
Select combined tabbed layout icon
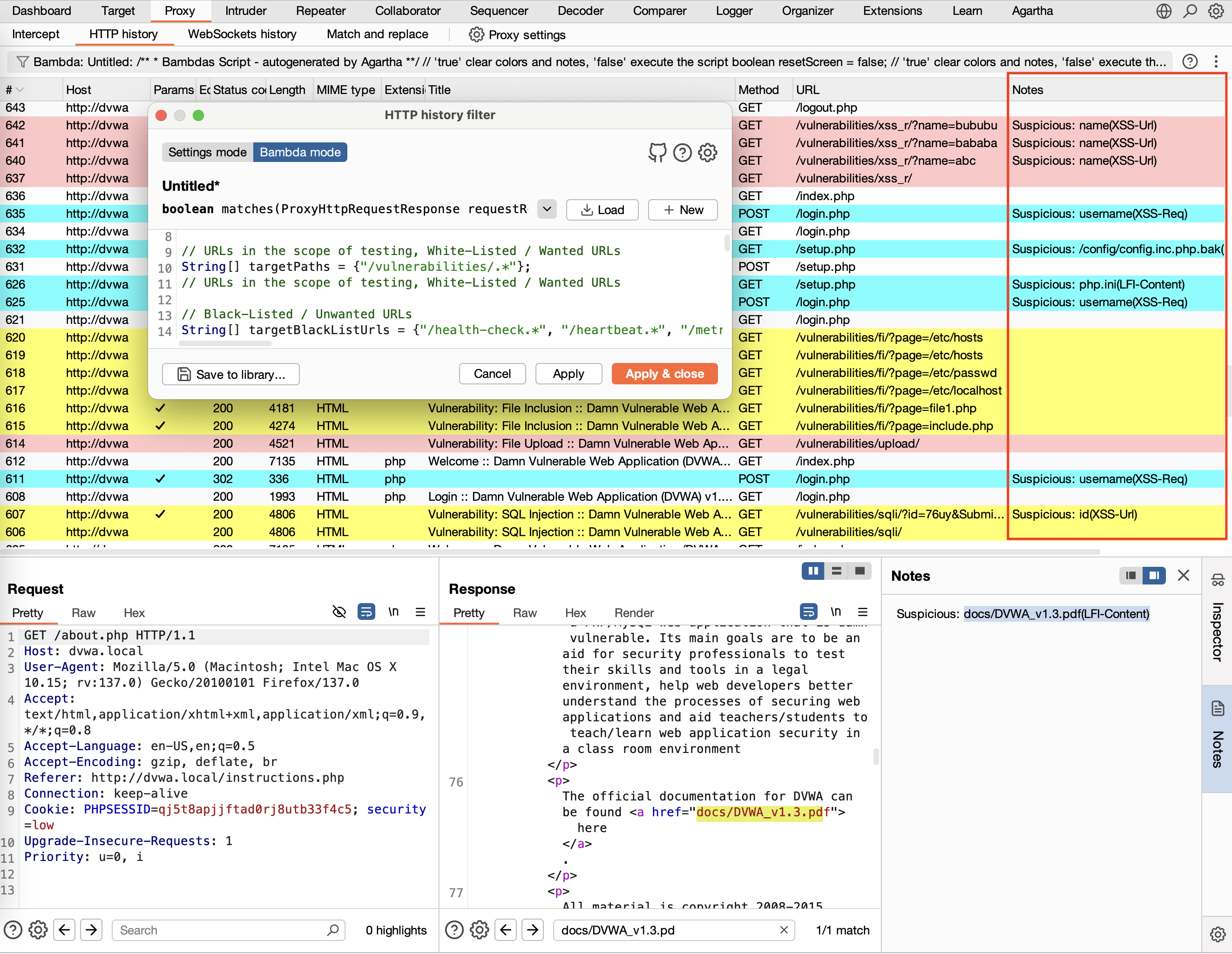click(x=860, y=571)
